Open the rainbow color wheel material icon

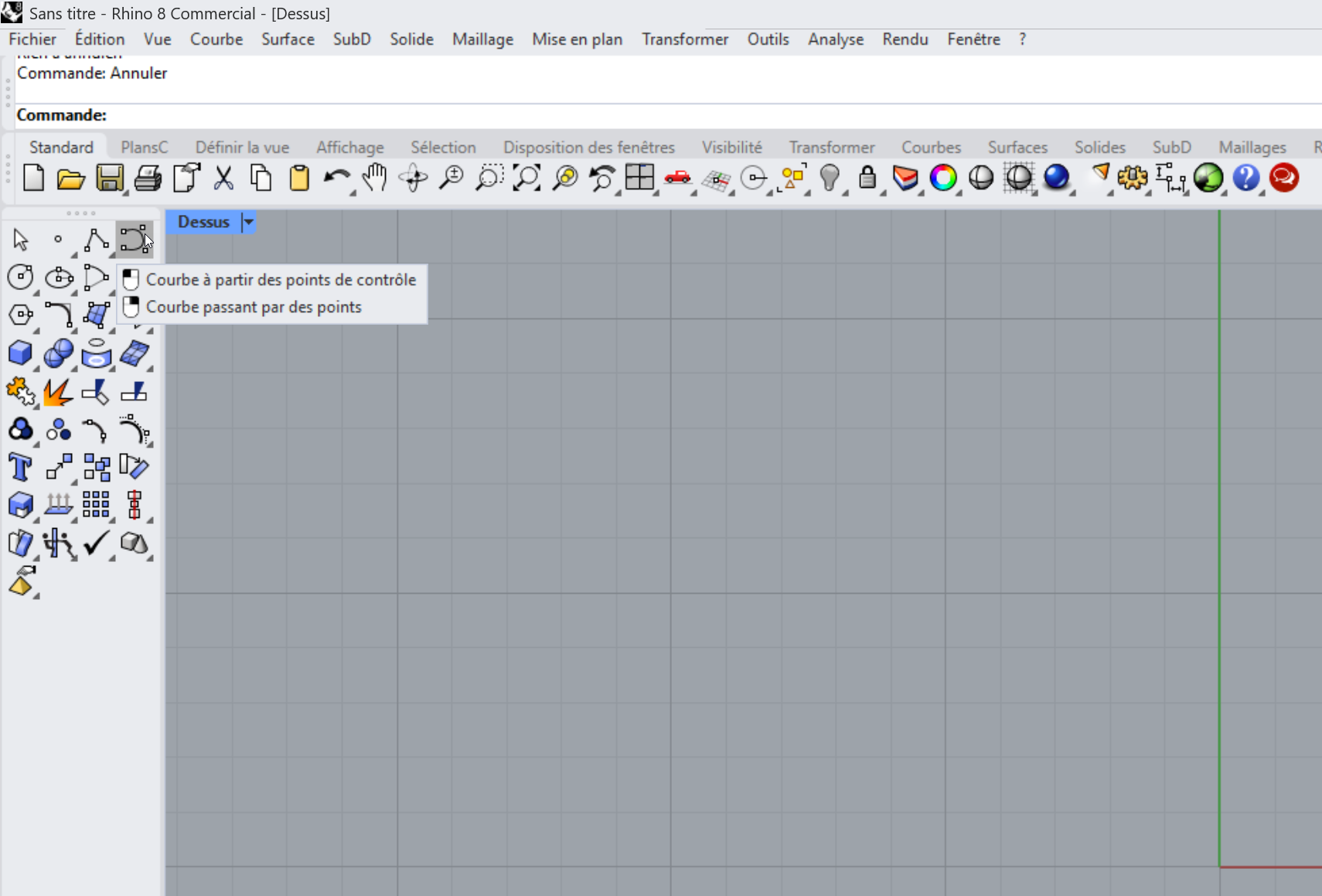943,179
